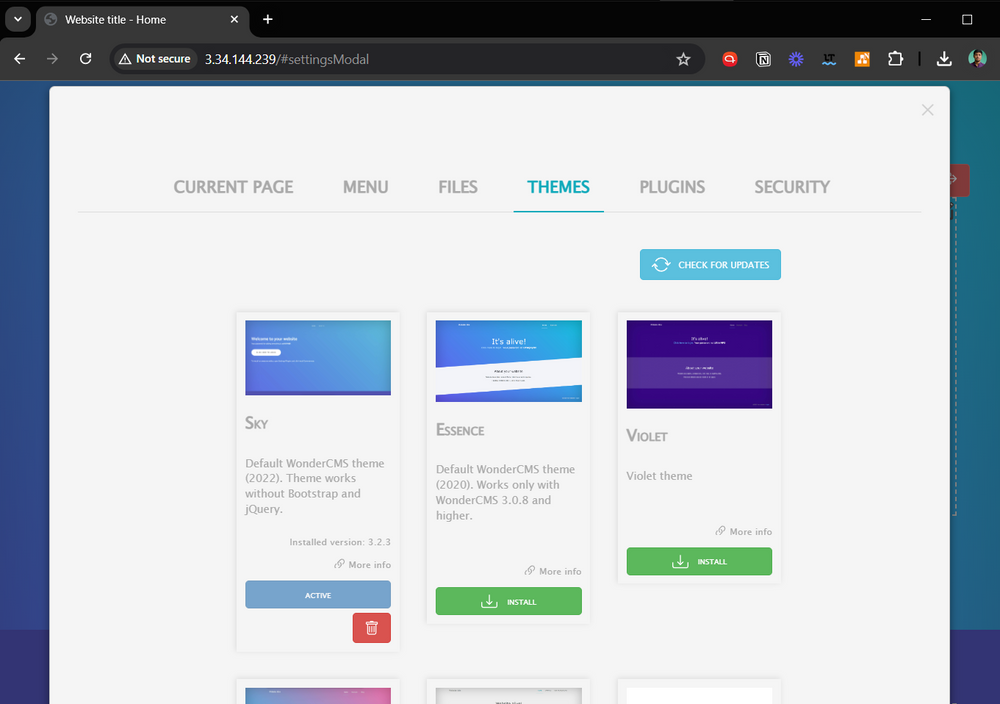Image resolution: width=1000 pixels, height=704 pixels.
Task: Click the orange music-note extension icon
Action: (862, 59)
